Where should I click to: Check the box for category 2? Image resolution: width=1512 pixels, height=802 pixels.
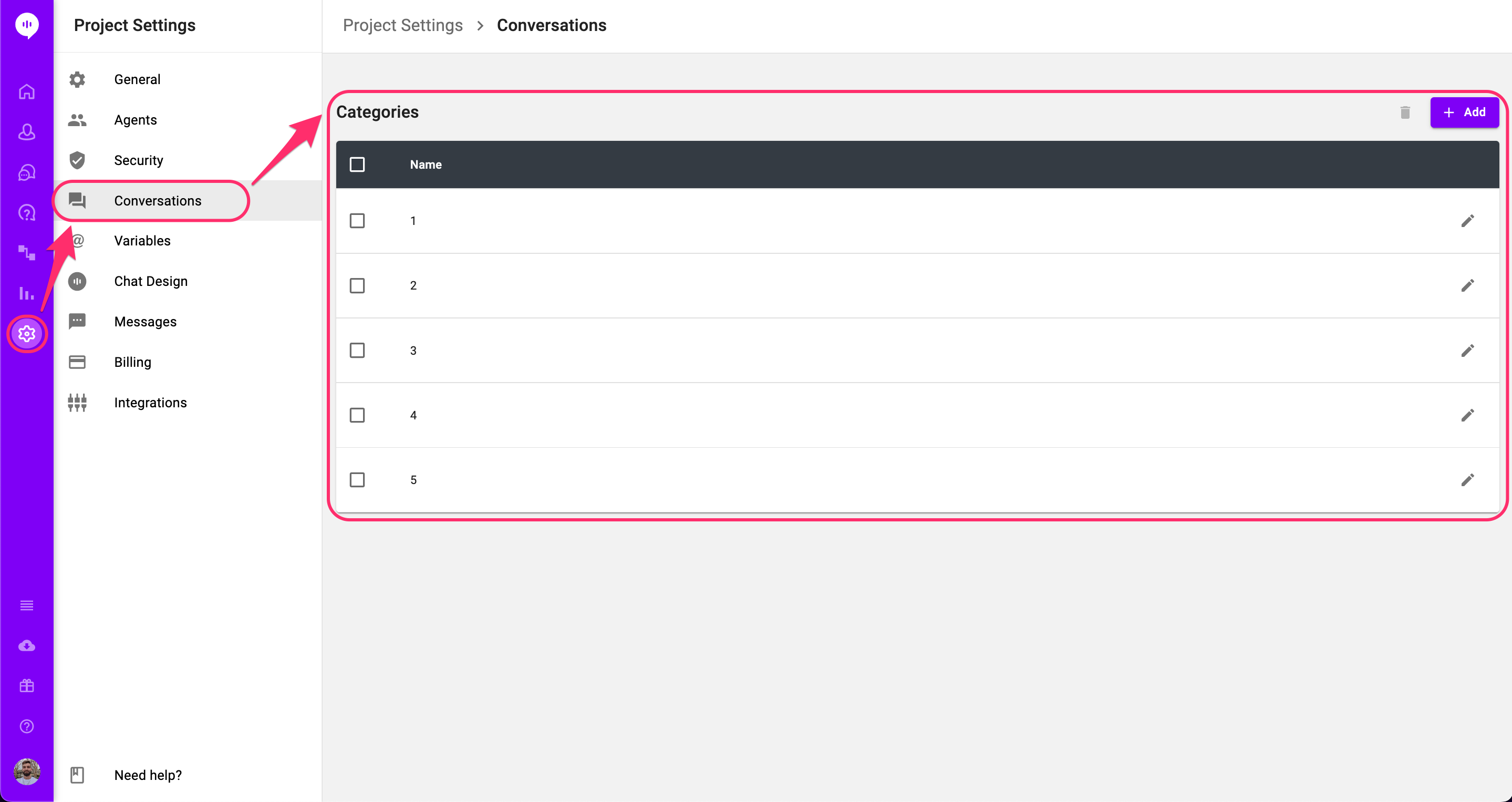357,285
